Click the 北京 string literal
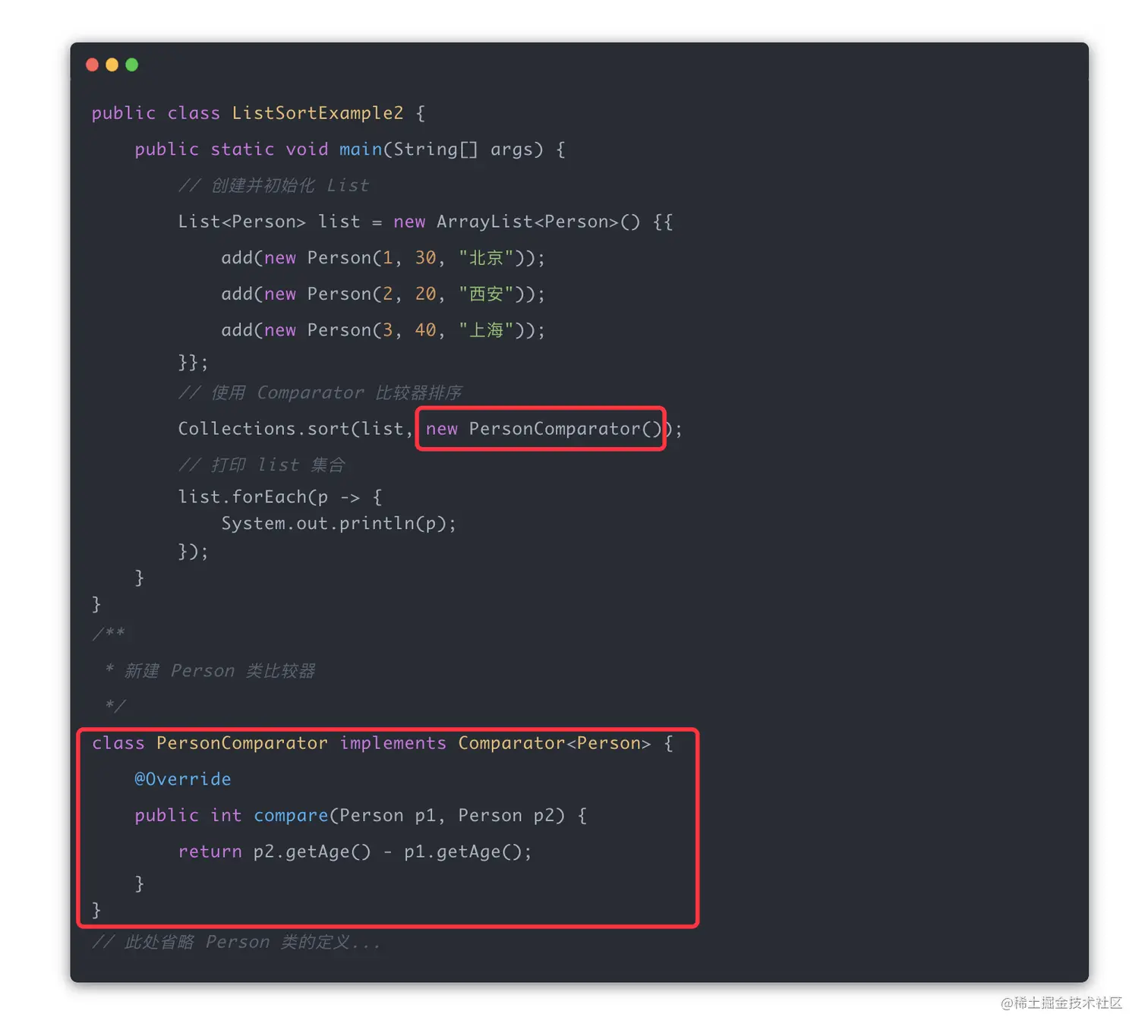 (486, 258)
